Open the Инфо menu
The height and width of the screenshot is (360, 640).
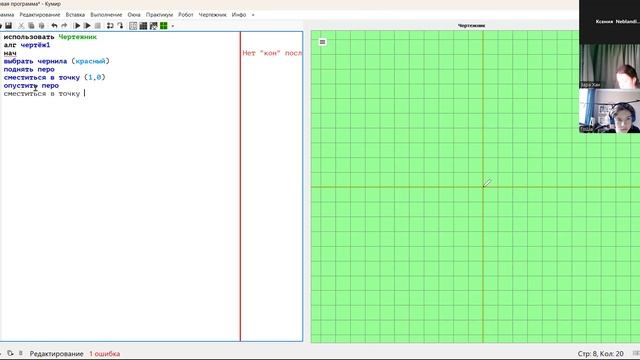[239, 15]
